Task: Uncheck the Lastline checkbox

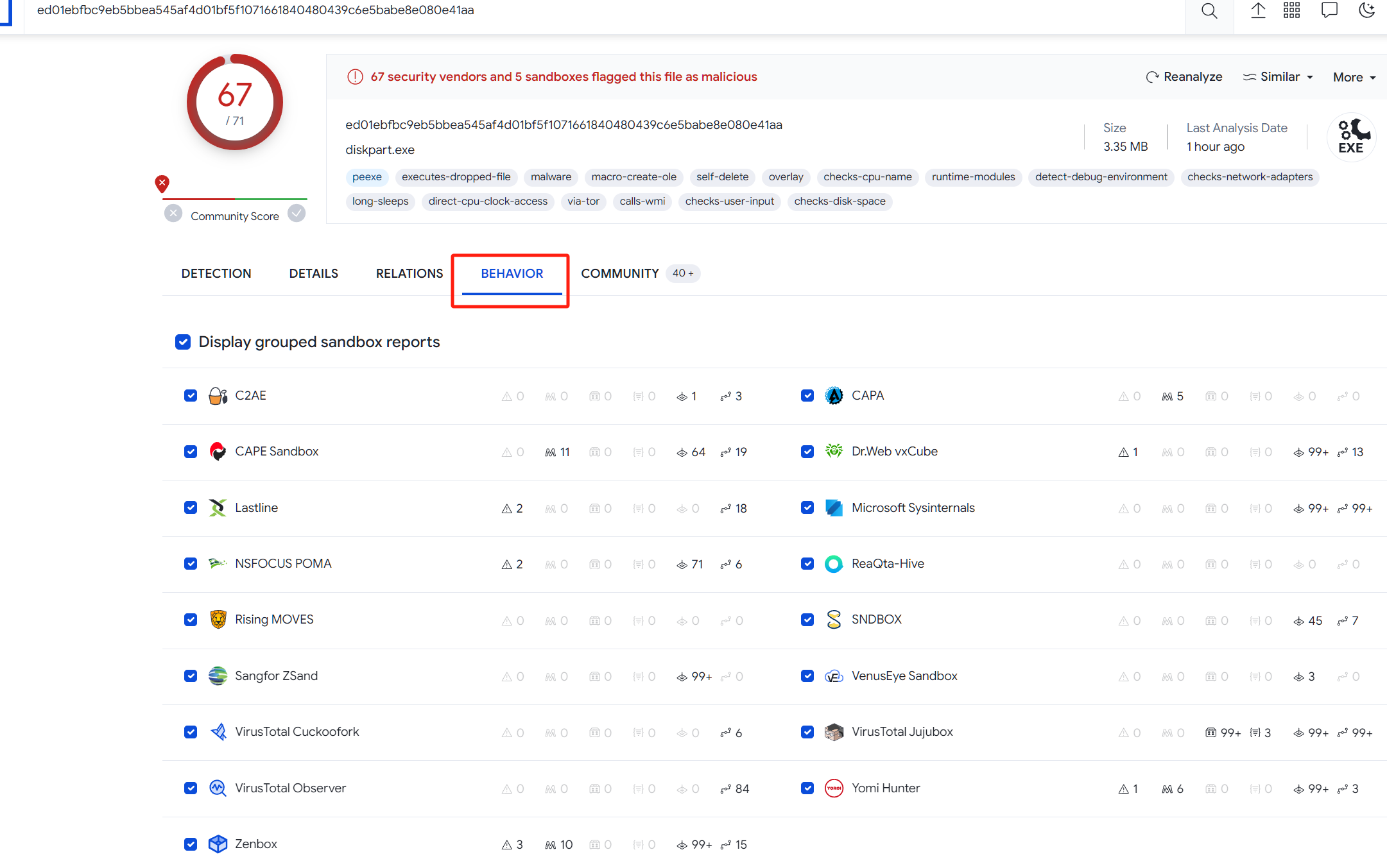Action: [x=191, y=508]
